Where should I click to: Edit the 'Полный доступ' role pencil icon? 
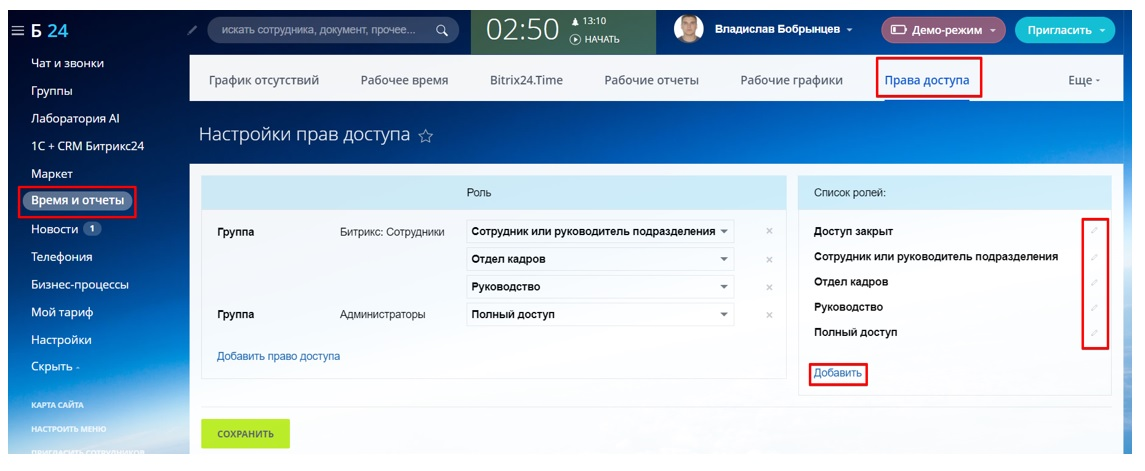tap(1094, 332)
